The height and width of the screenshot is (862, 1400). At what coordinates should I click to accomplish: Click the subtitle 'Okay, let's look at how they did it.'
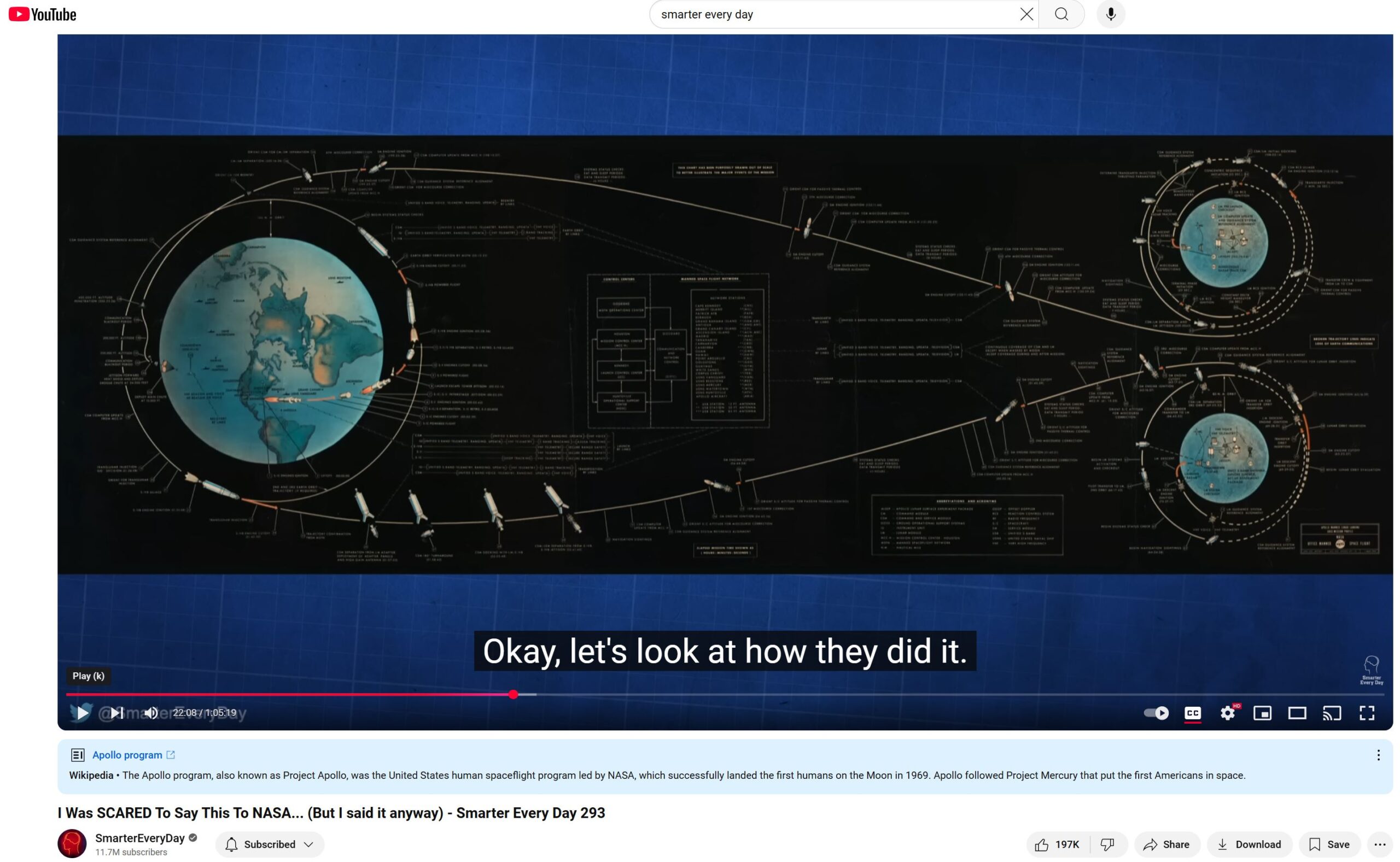(724, 650)
